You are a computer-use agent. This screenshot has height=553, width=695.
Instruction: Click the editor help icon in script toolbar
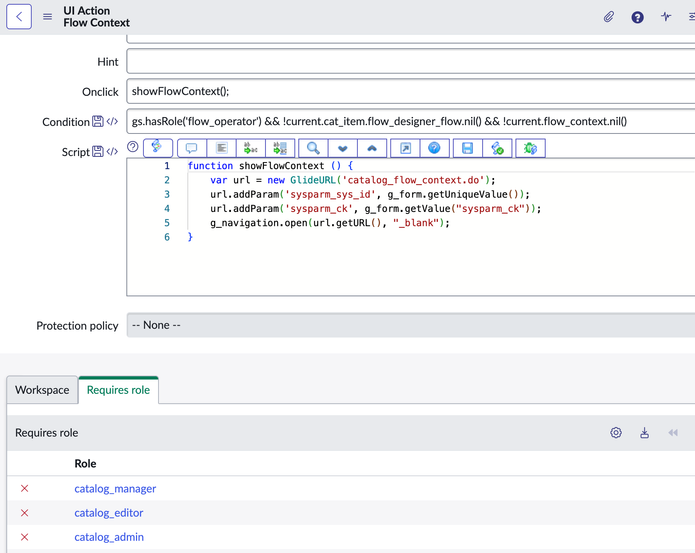(x=434, y=148)
